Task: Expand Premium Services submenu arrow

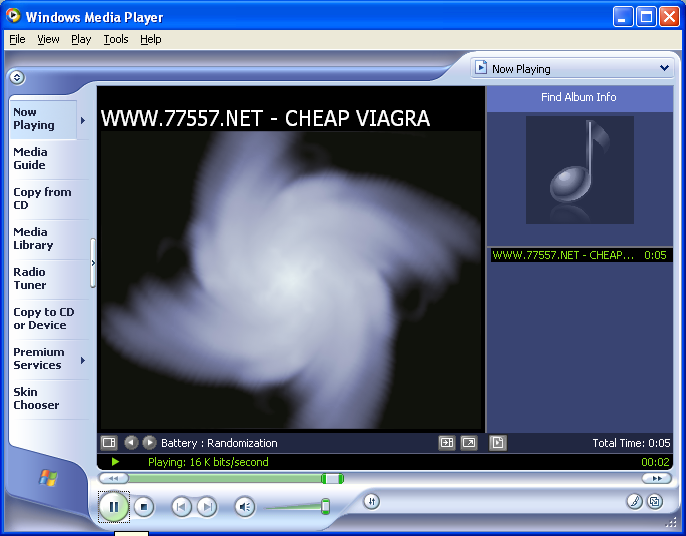Action: (83, 360)
